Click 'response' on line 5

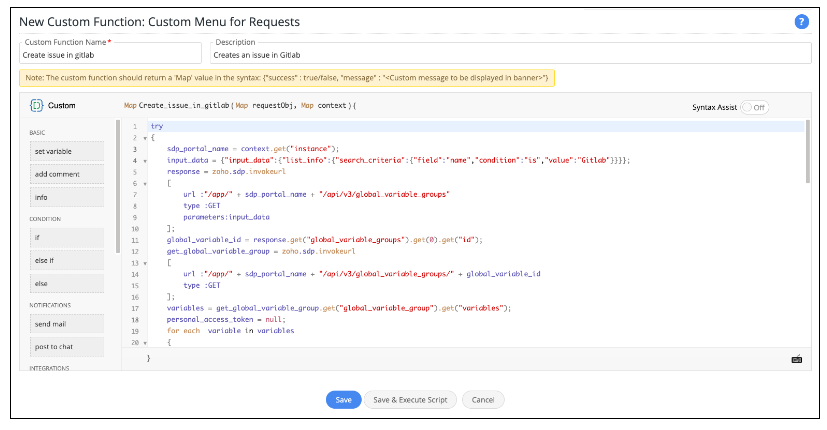(x=183, y=171)
